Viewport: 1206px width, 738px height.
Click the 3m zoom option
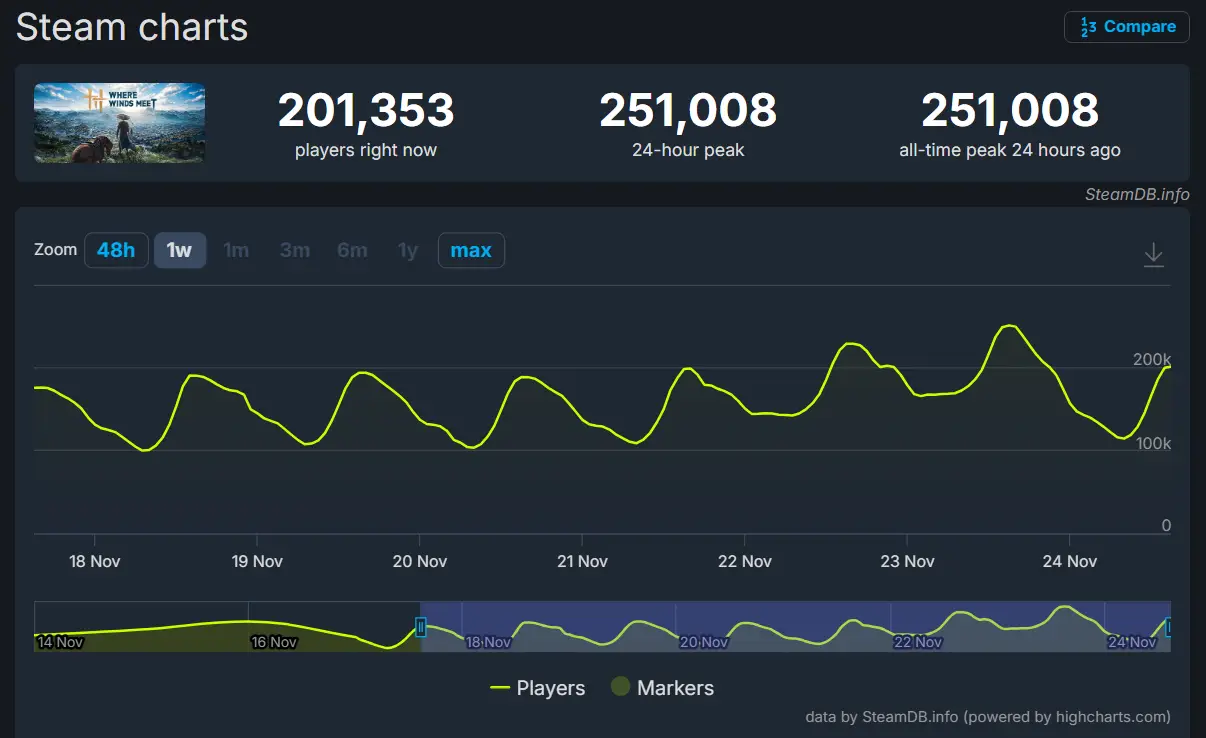(294, 250)
